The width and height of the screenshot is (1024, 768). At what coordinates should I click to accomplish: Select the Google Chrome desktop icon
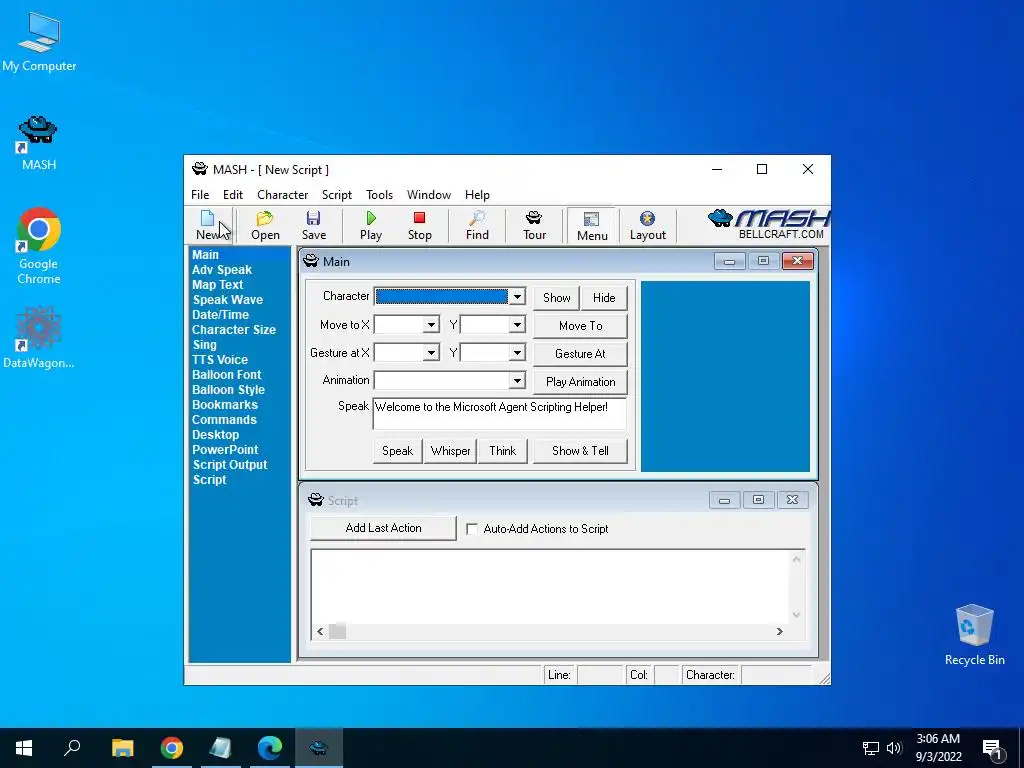pyautogui.click(x=39, y=246)
